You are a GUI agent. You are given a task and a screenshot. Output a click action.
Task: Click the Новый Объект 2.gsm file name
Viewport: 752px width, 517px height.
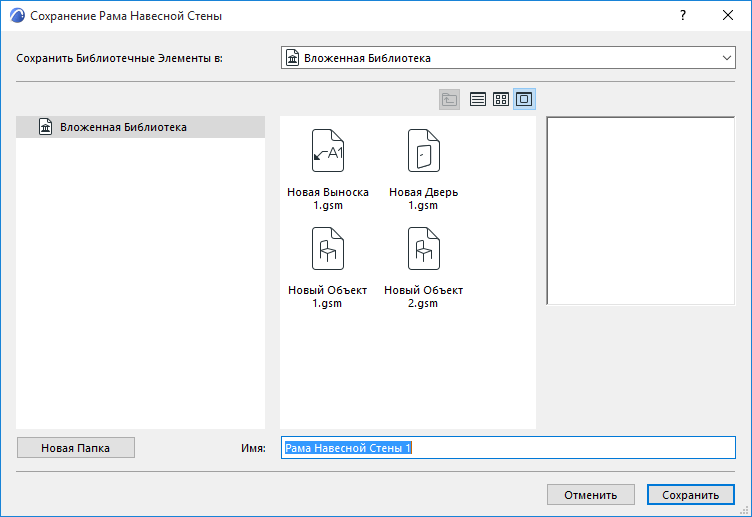pos(423,296)
